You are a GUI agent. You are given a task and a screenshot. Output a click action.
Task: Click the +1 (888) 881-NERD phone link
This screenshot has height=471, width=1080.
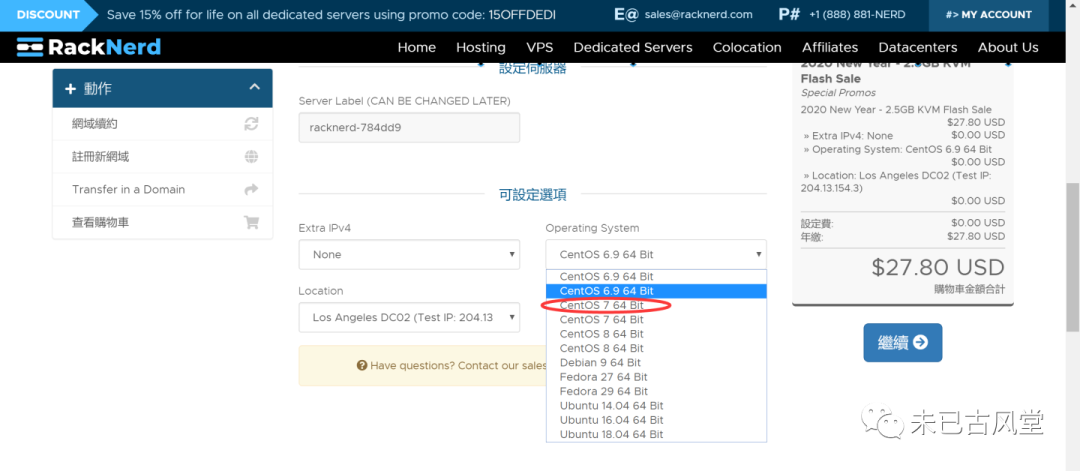pyautogui.click(x=858, y=14)
